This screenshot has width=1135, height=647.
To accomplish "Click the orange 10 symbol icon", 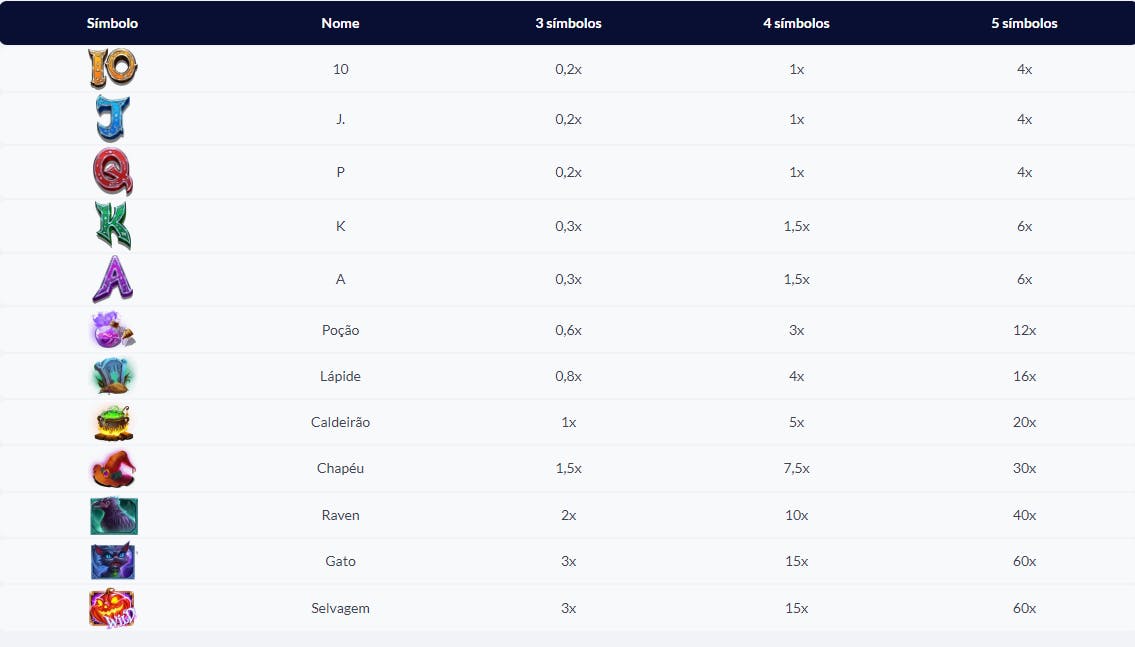I will tap(113, 68).
